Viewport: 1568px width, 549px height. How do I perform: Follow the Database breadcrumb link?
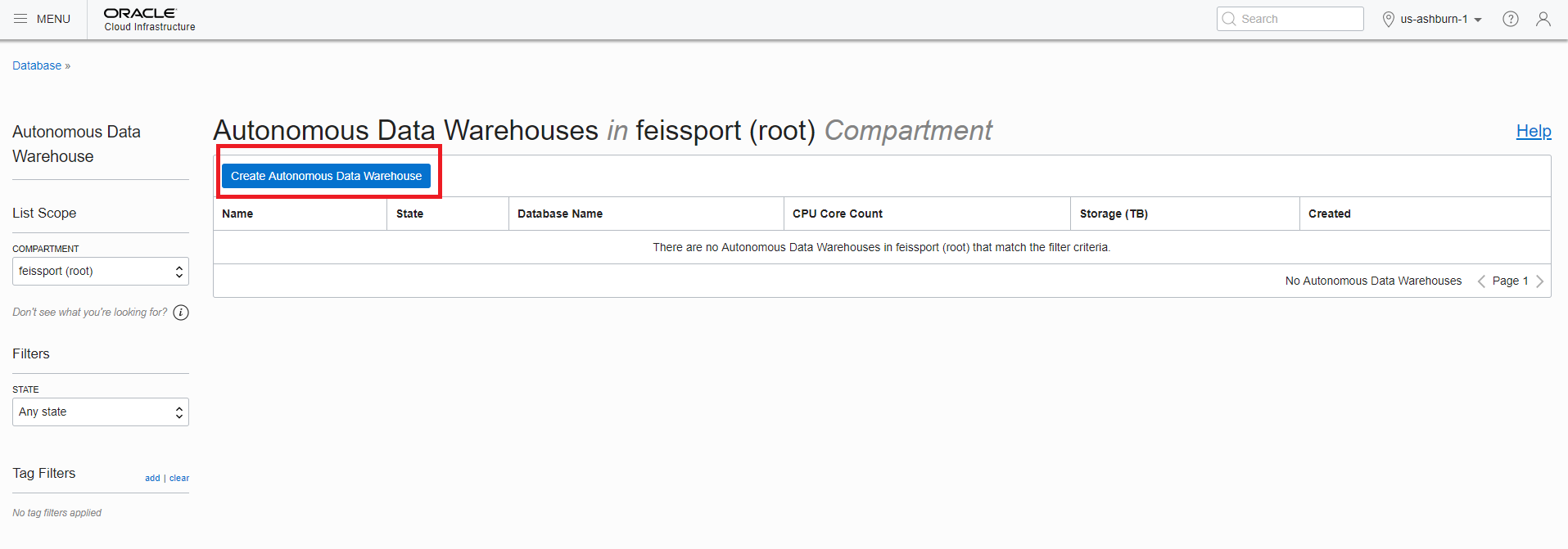pos(37,65)
